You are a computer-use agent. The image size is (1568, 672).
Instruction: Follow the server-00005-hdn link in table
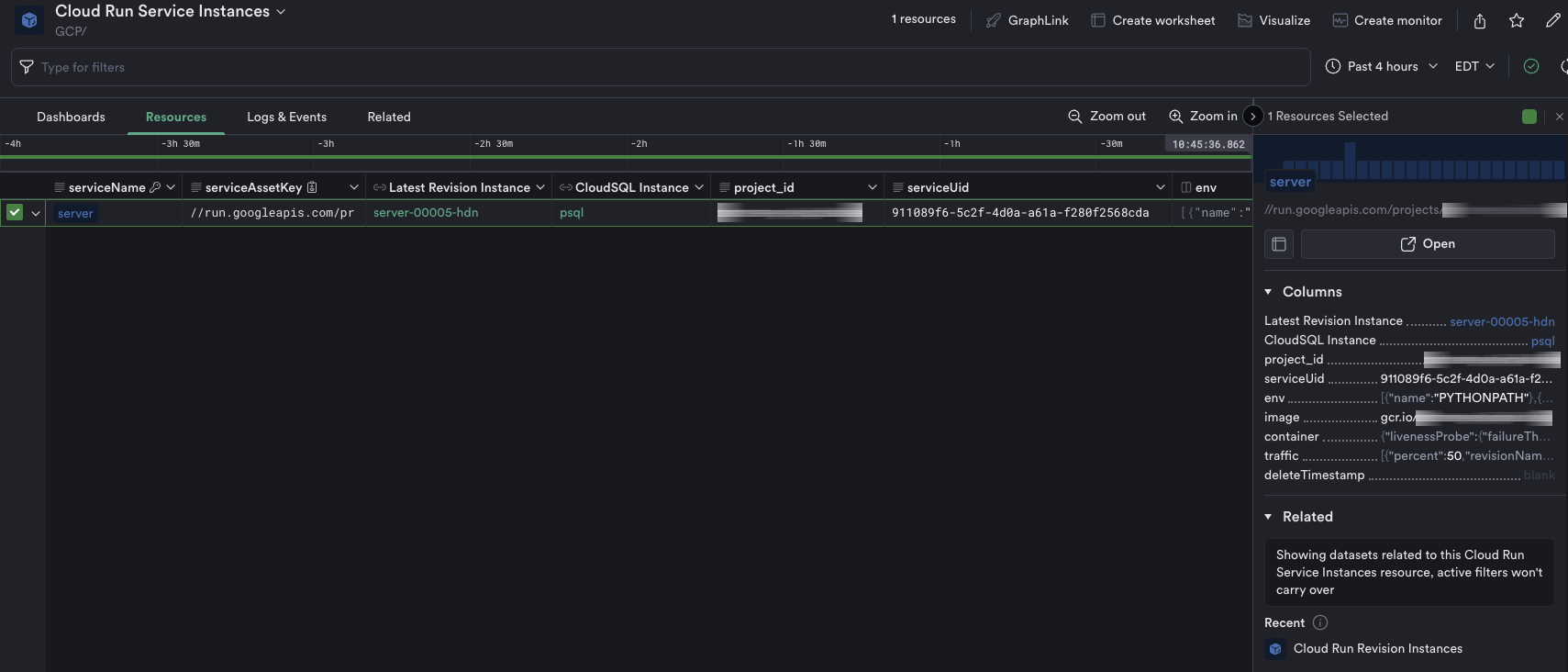click(x=426, y=212)
